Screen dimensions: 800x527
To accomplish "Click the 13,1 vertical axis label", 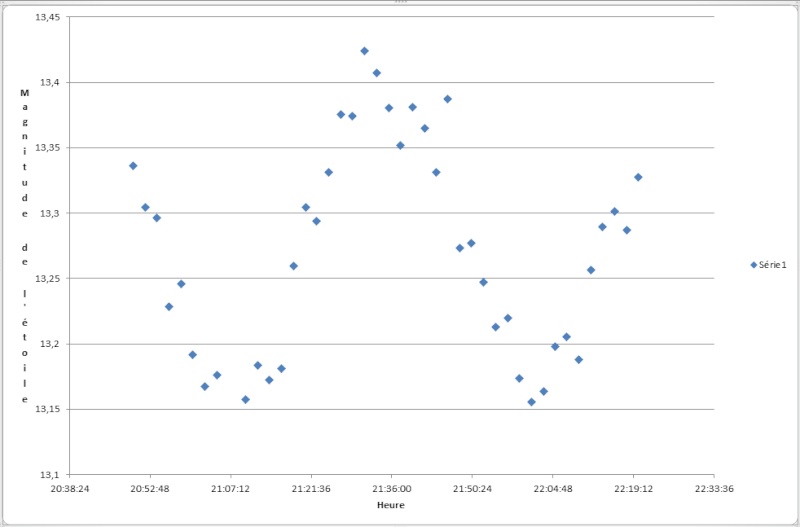I will tap(50, 474).
